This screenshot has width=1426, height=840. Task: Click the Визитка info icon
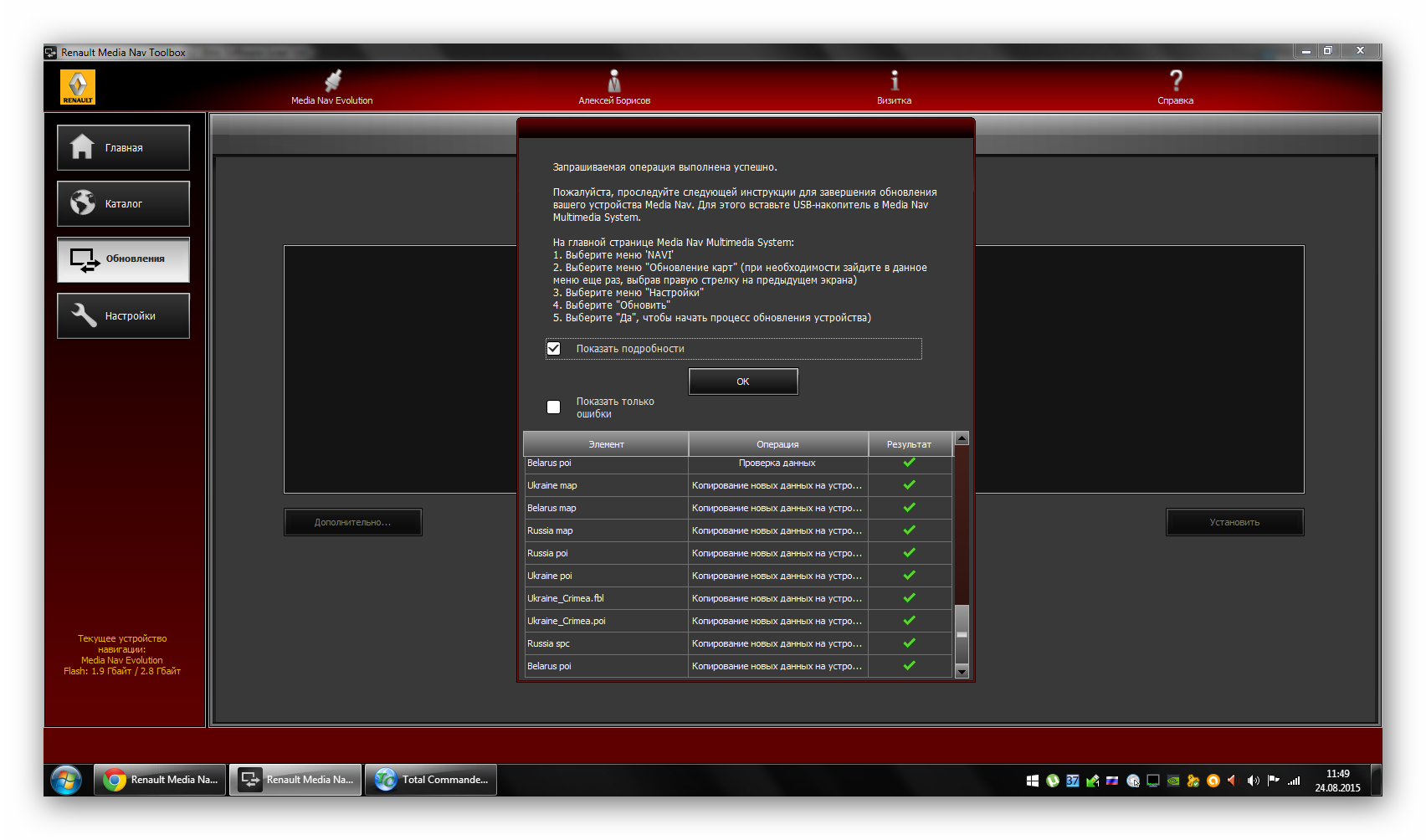pyautogui.click(x=894, y=81)
